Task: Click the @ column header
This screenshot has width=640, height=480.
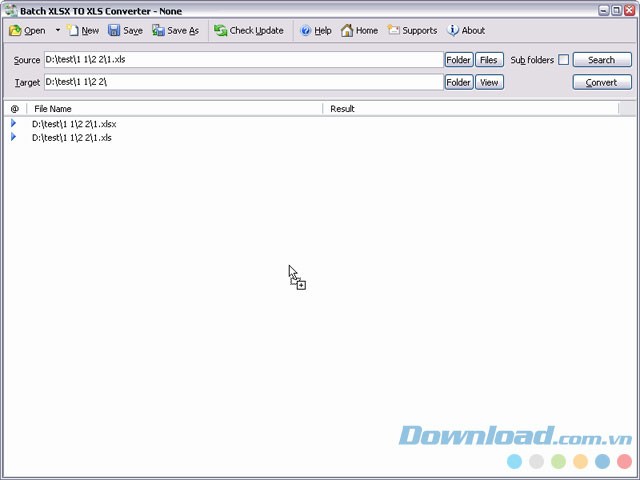Action: [x=15, y=109]
